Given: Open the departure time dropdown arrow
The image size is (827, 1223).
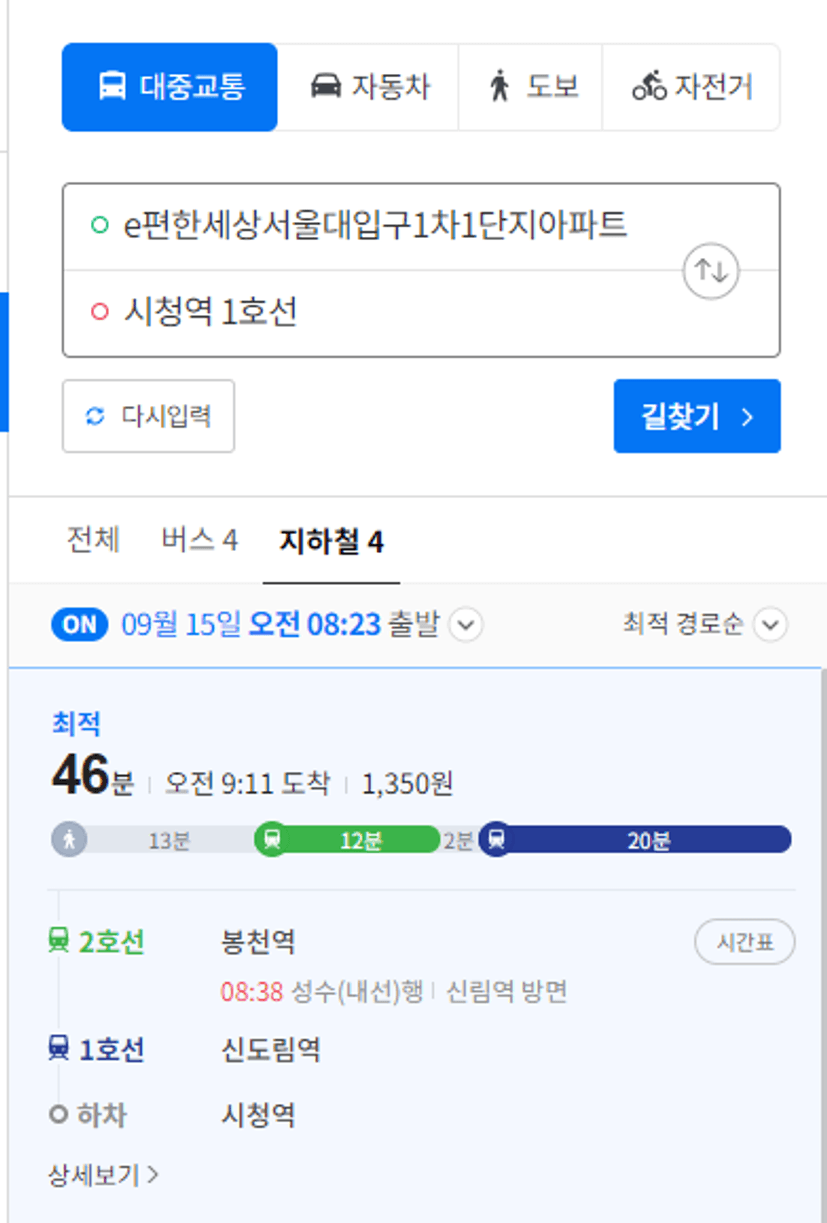Looking at the screenshot, I should 466,626.
